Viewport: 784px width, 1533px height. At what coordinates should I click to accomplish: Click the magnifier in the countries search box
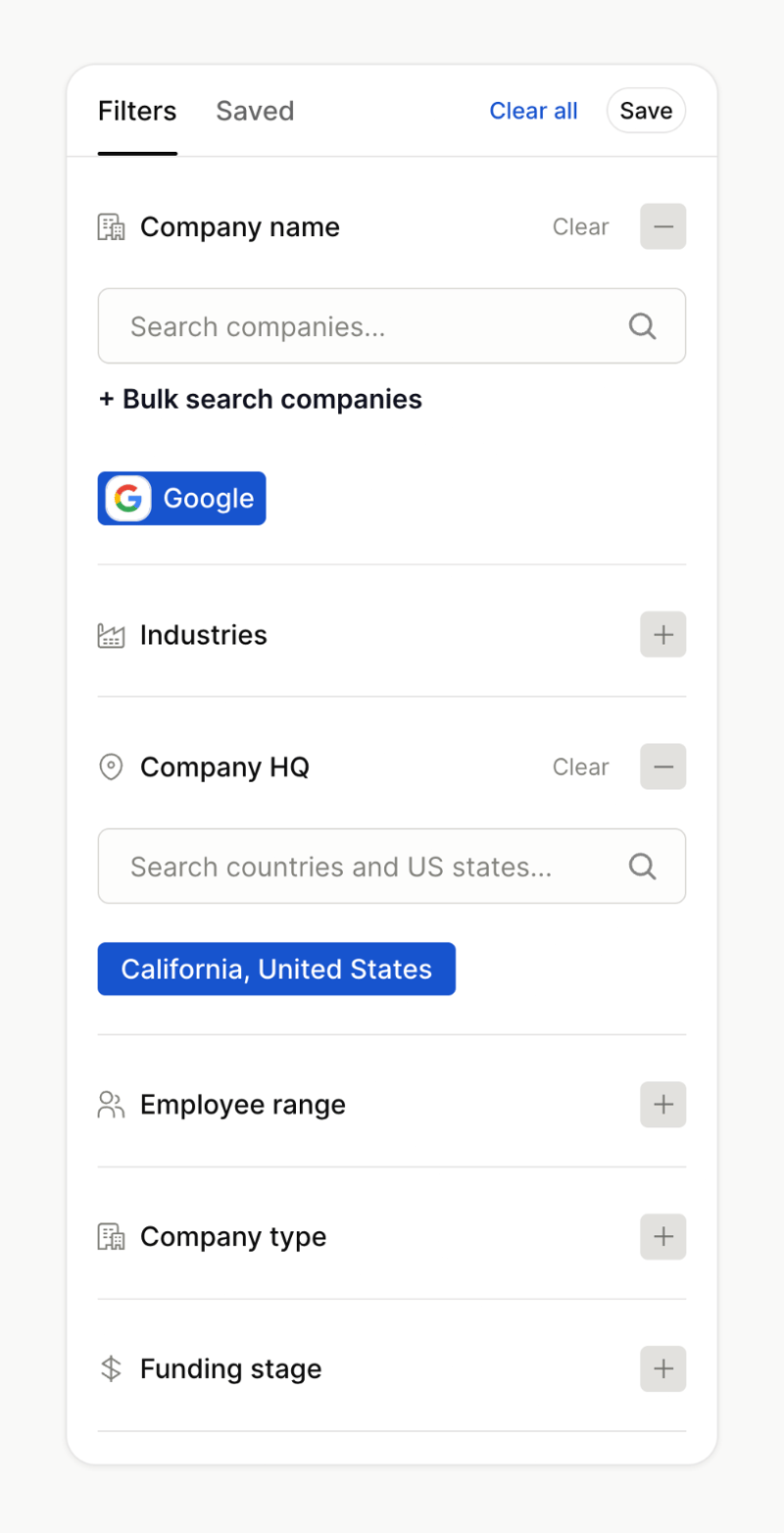coord(642,865)
